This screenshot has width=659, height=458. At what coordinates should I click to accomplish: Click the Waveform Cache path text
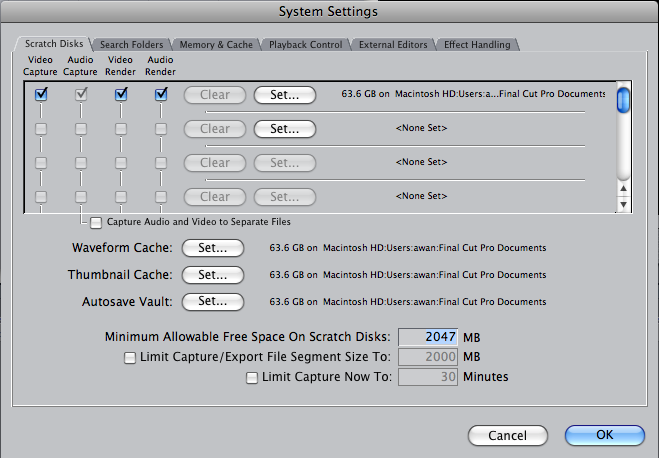pos(408,248)
